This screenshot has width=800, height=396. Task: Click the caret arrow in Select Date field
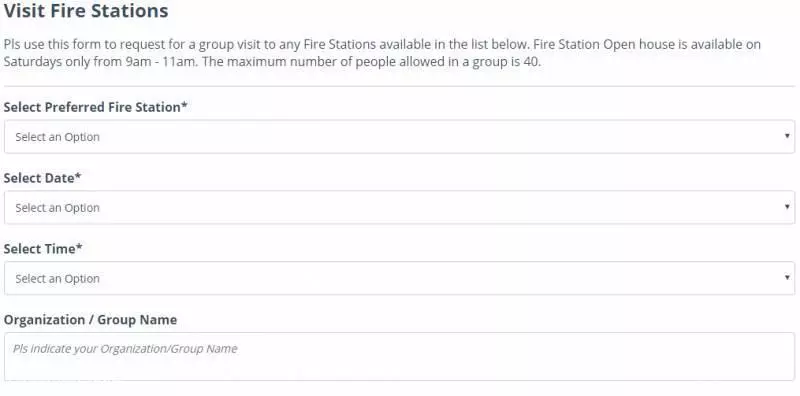point(787,207)
